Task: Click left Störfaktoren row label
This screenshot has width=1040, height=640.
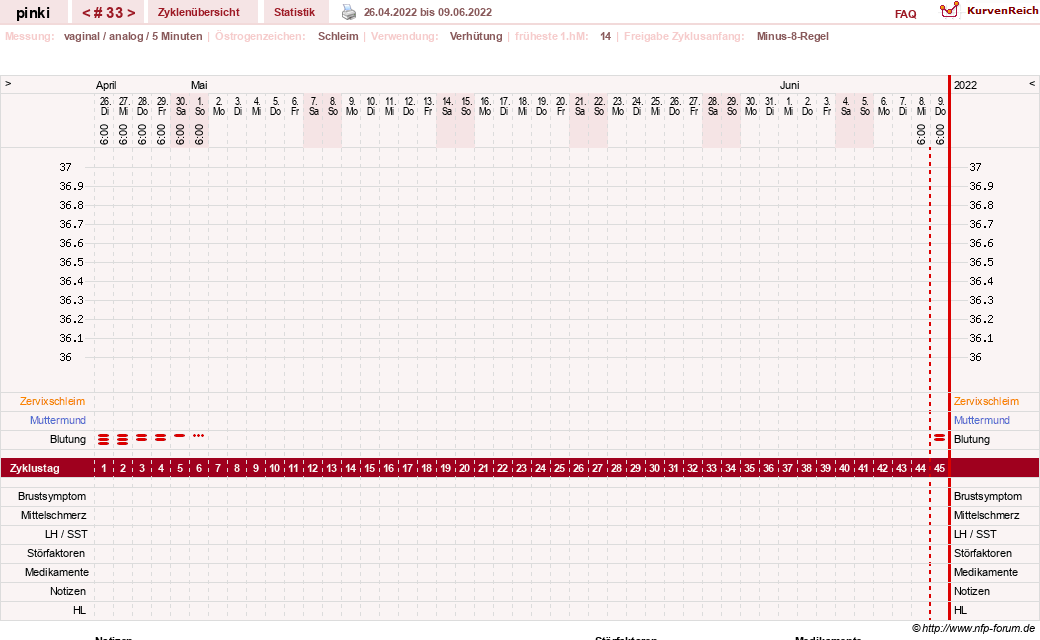Action: coord(55,553)
